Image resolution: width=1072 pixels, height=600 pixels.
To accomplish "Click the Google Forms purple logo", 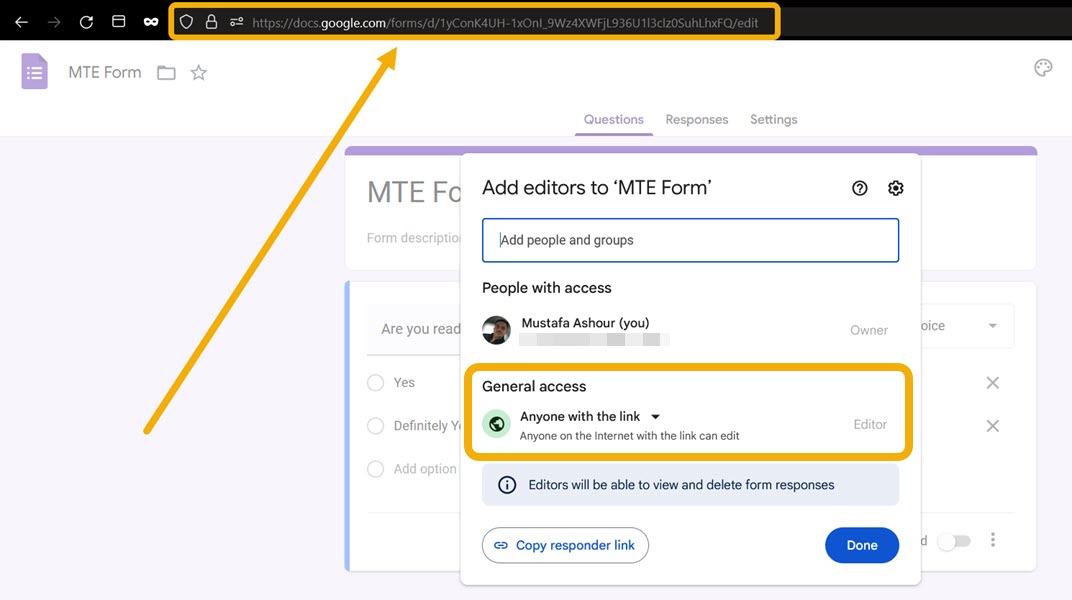I will coord(33,71).
